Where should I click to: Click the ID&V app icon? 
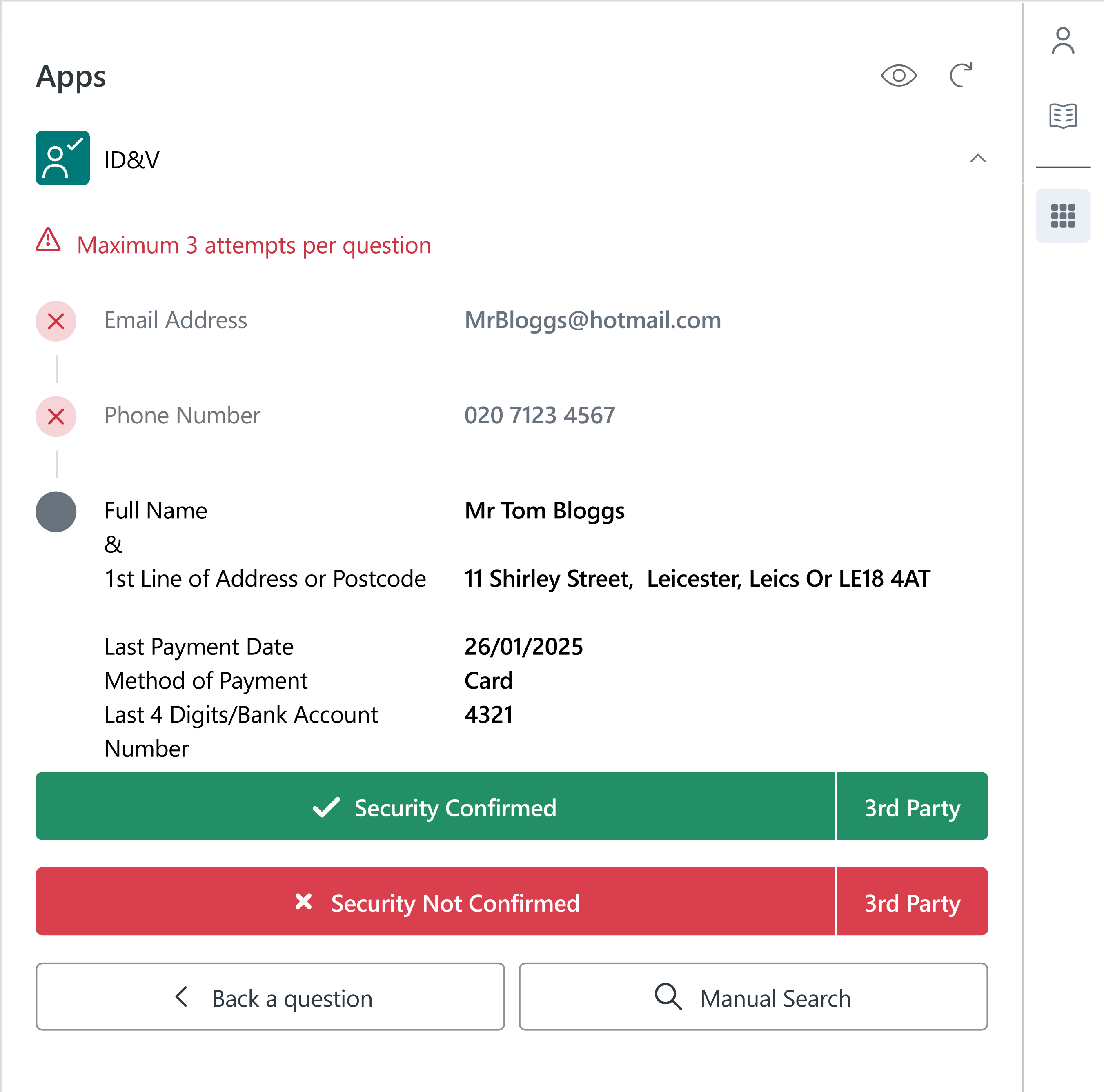[62, 158]
